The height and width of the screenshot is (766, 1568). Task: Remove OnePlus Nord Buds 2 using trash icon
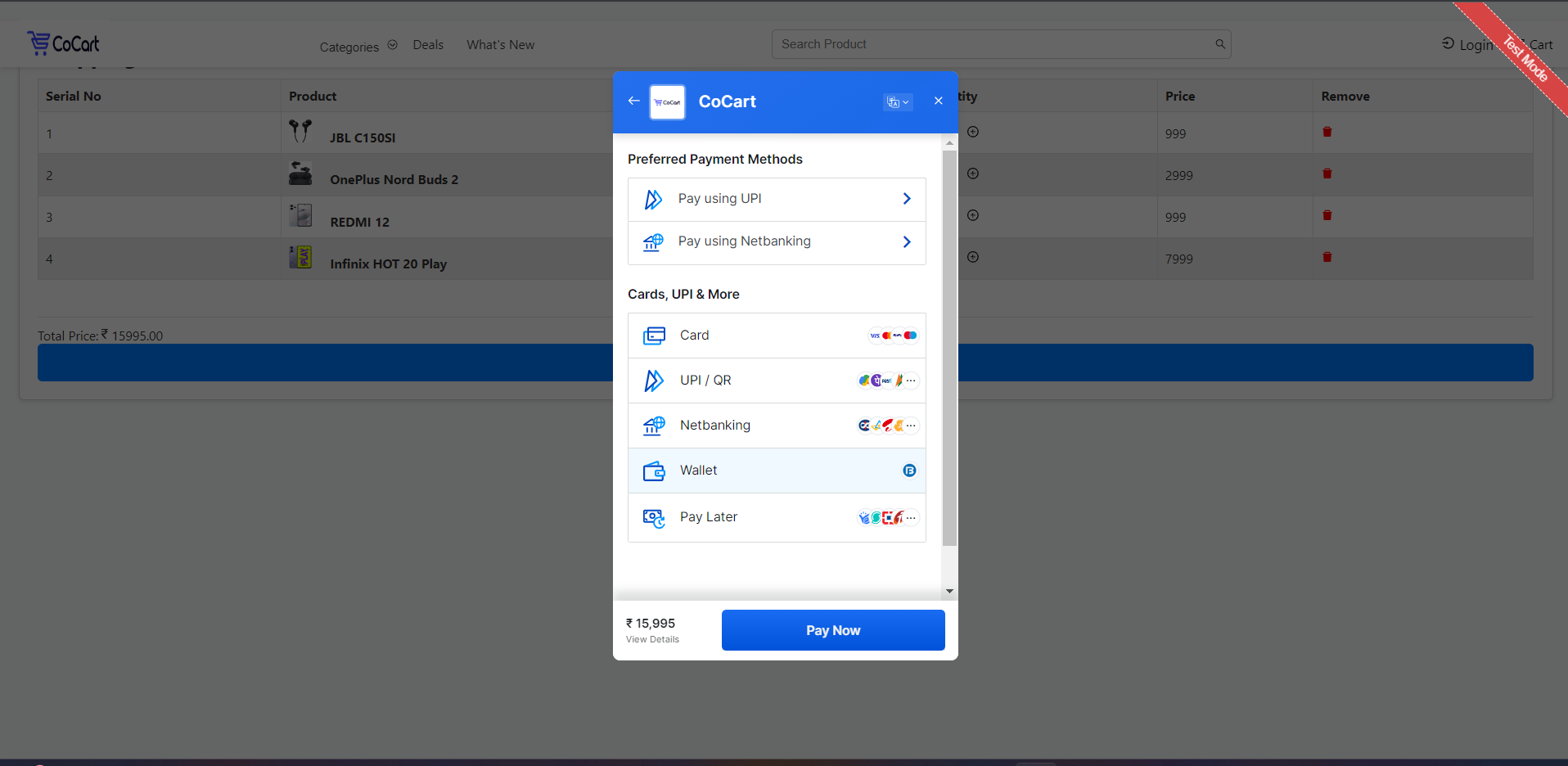tap(1327, 173)
